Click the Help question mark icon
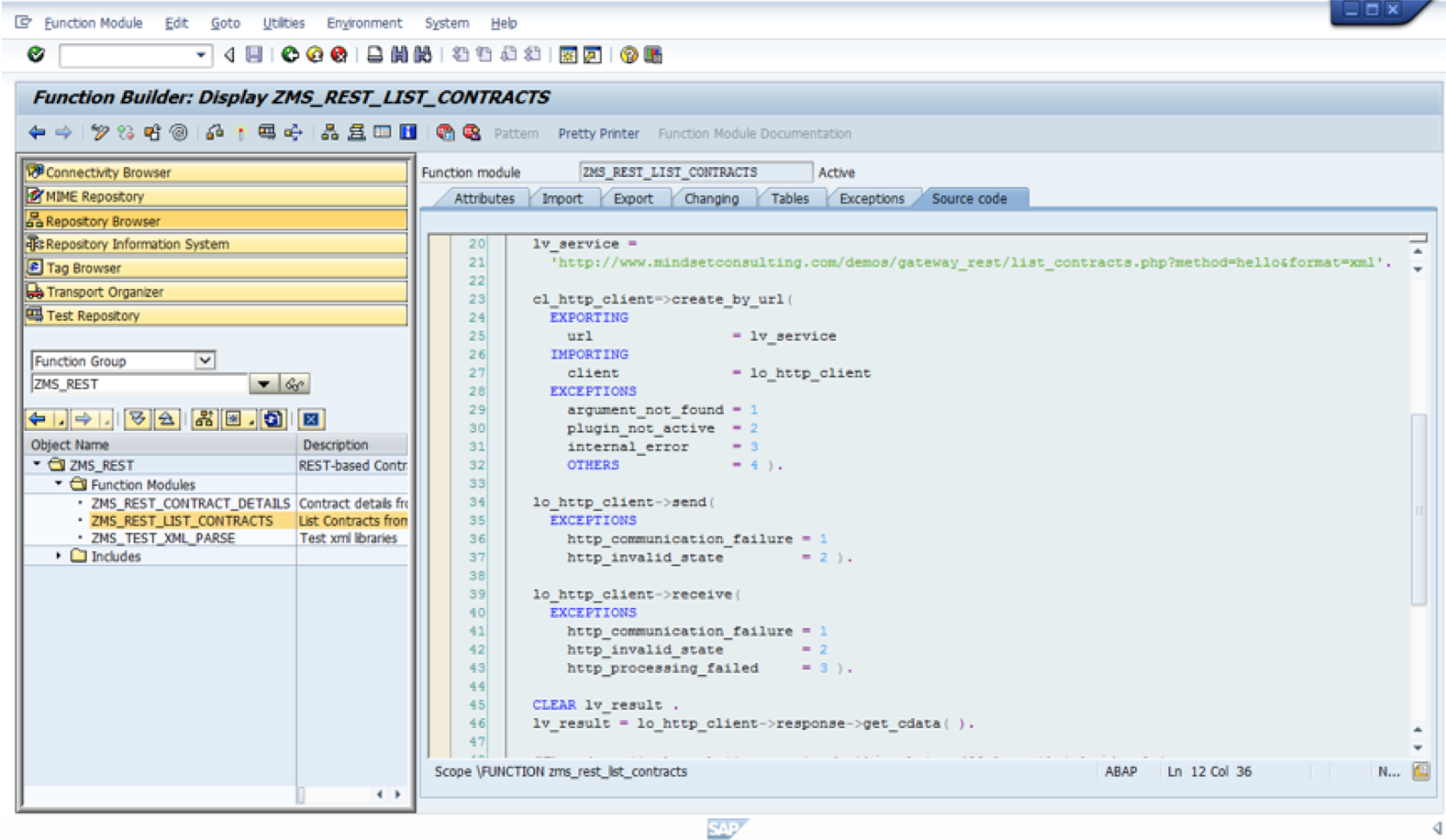The image size is (1446, 840). pos(627,54)
